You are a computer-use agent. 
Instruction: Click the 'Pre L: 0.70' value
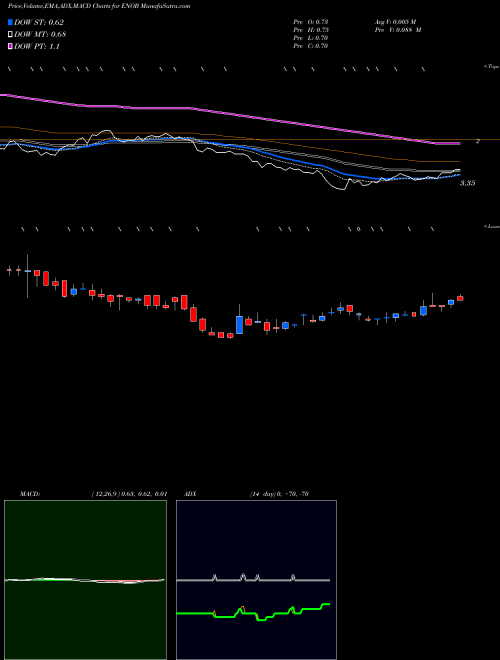point(311,38)
